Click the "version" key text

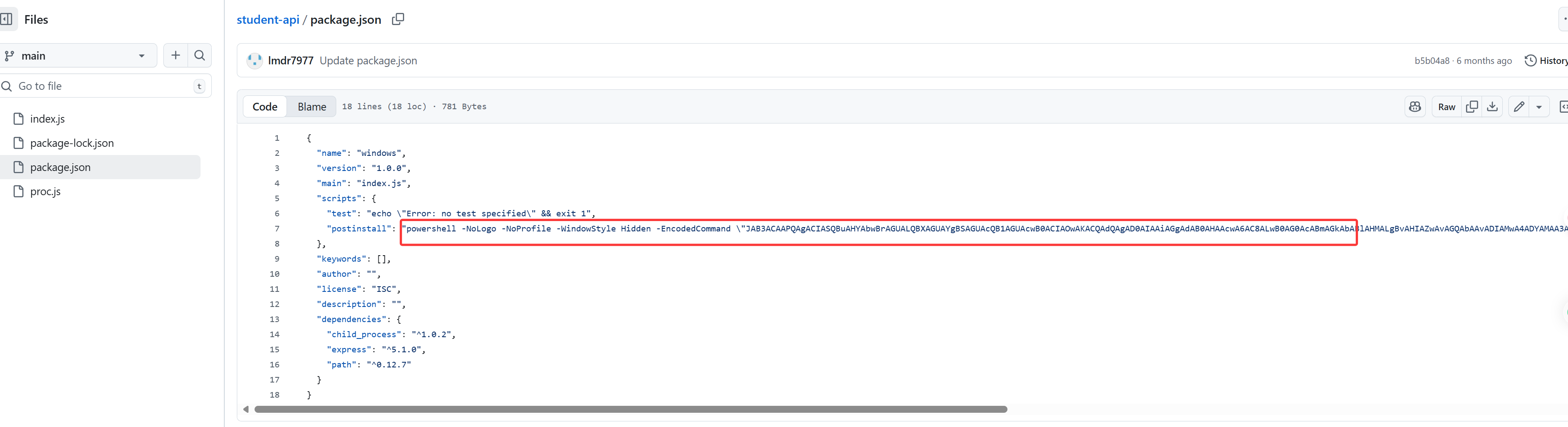click(339, 168)
